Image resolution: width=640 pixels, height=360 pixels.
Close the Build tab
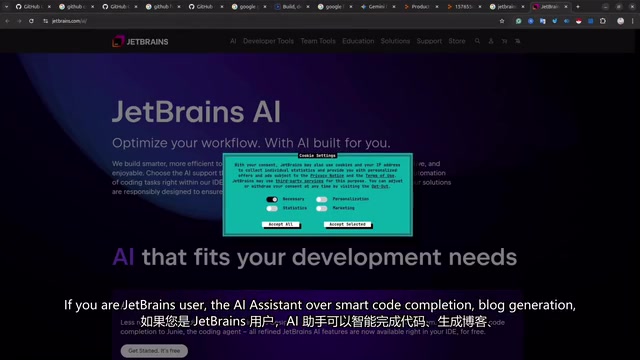click(308, 7)
